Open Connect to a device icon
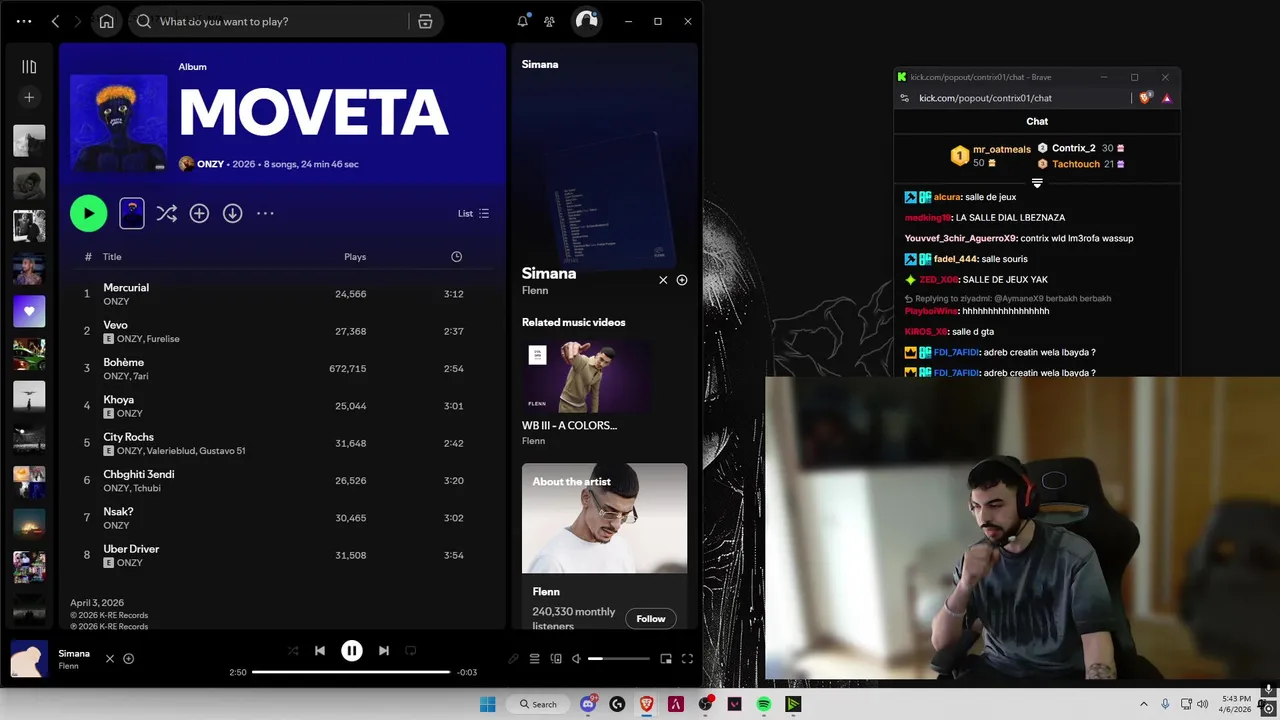1280x720 pixels. 556,658
